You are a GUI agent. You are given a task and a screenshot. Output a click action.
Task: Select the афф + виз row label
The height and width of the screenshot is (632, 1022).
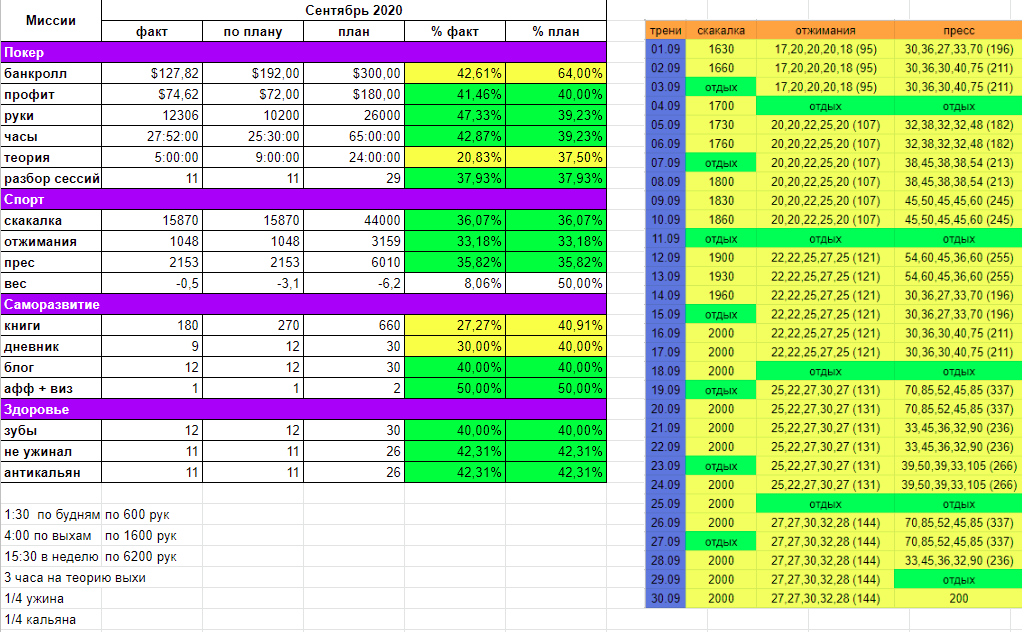pos(51,388)
